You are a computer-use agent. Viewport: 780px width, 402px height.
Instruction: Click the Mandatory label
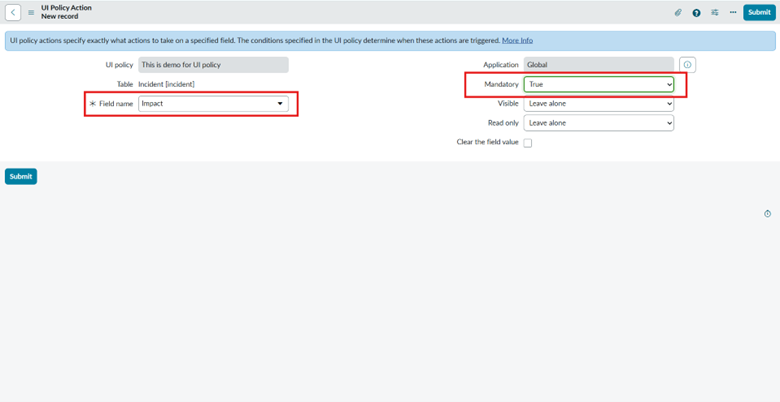[501, 85]
